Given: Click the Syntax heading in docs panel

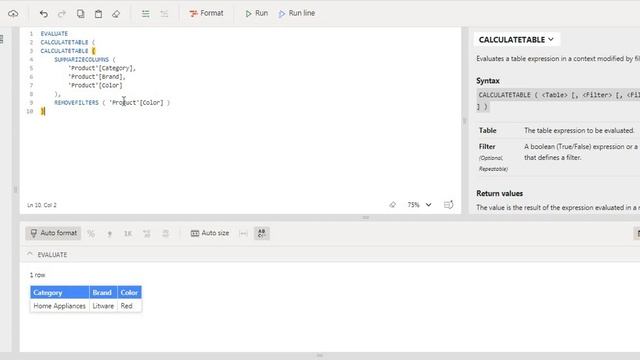Looking at the screenshot, I should click(x=488, y=81).
